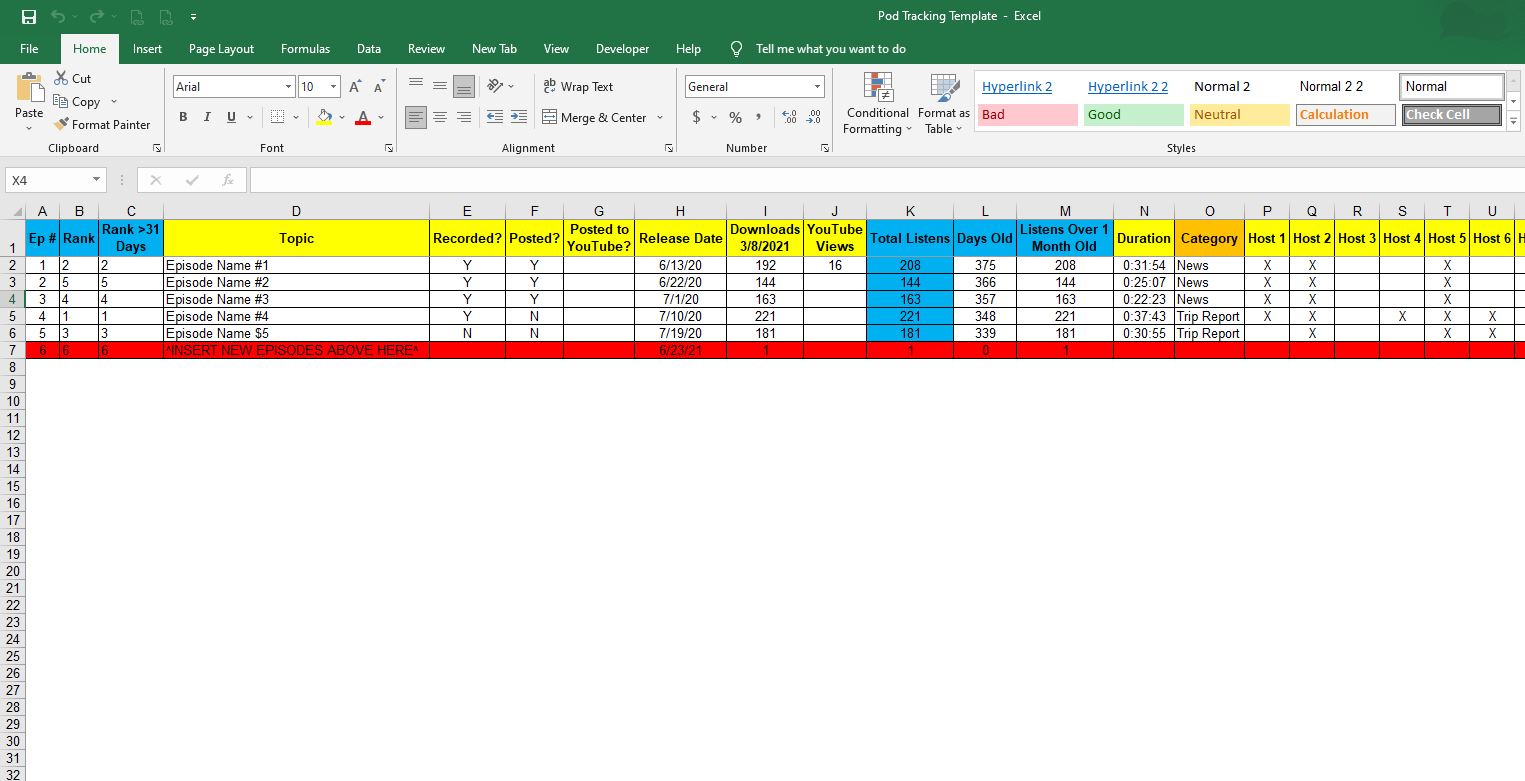Open the Conditional Formatting menu
Viewport: 1525px width, 781px height.
pos(877,103)
